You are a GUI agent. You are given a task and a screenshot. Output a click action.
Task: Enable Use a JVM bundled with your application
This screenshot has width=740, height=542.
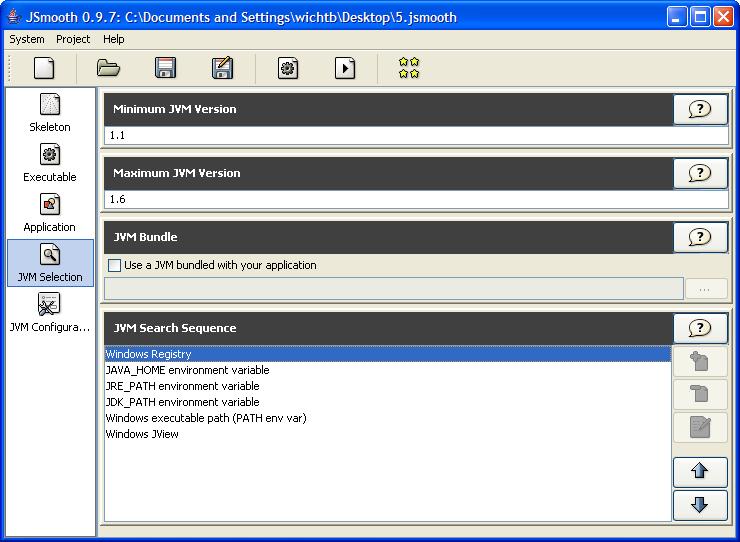(114, 265)
